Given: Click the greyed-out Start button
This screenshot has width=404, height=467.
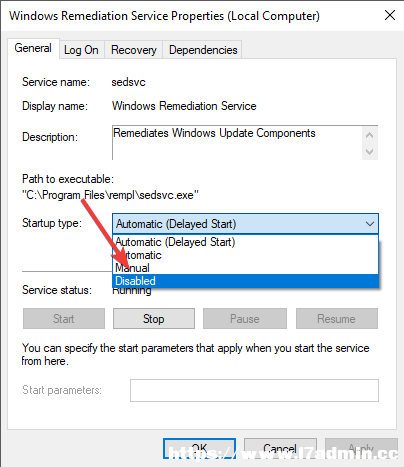Looking at the screenshot, I should (64, 319).
